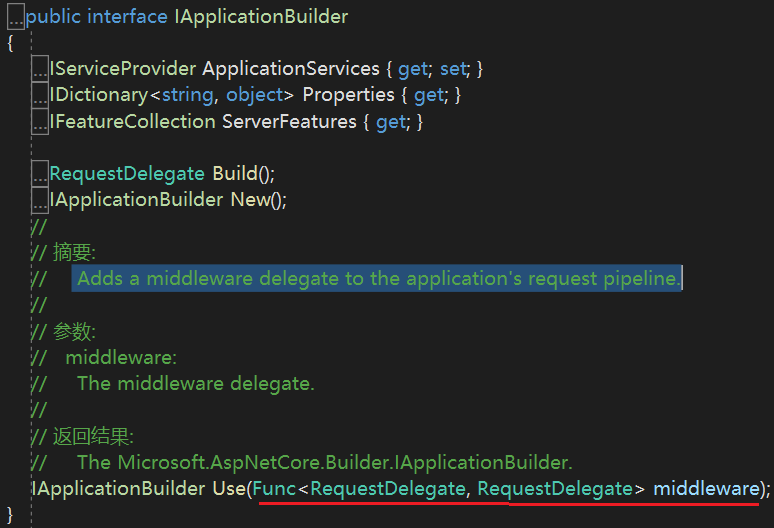The height and width of the screenshot is (528, 774).
Task: Click the IServiceProvider type name
Action: 122,69
